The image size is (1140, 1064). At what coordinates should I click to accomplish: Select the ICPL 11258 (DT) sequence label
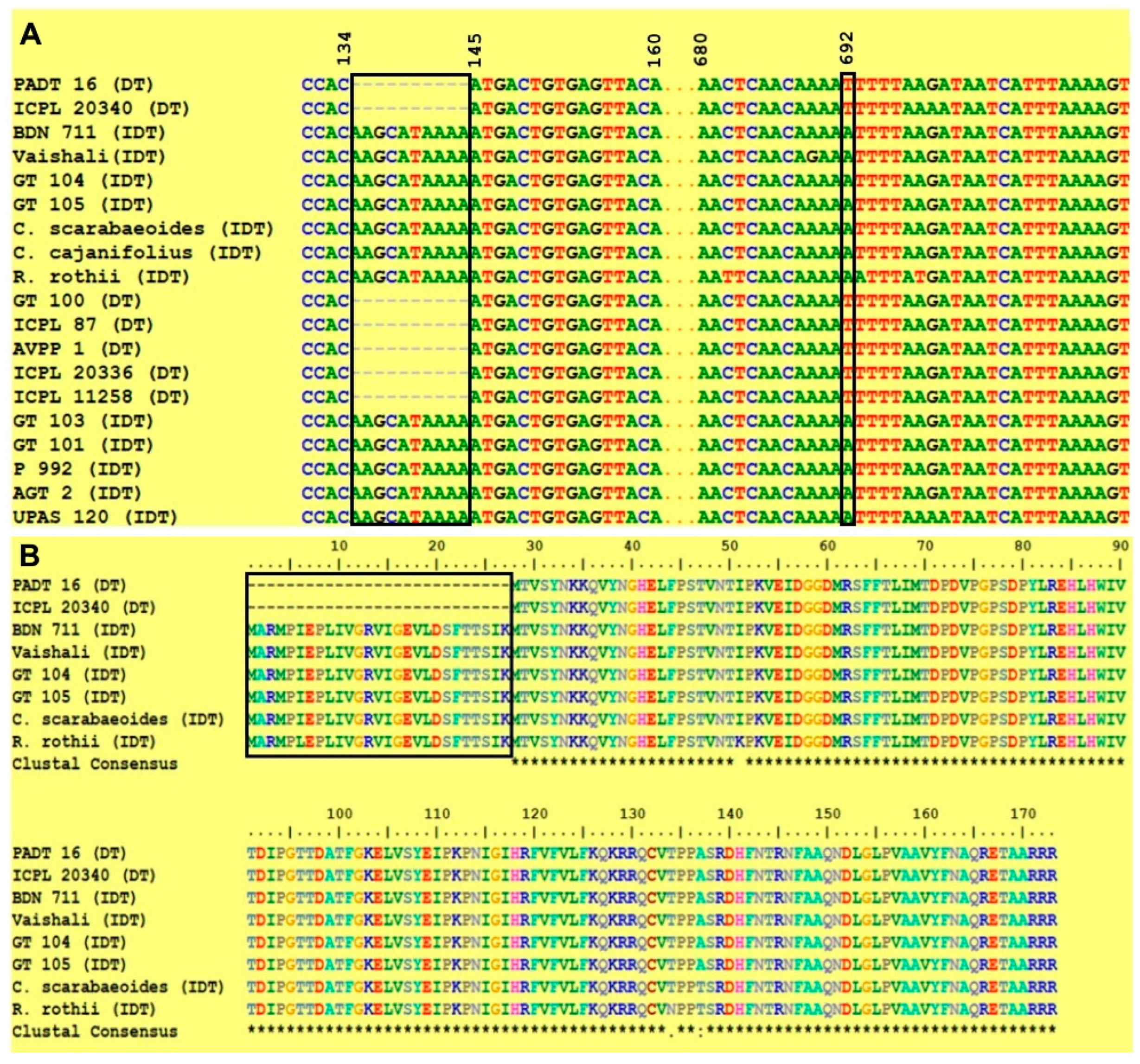102,397
